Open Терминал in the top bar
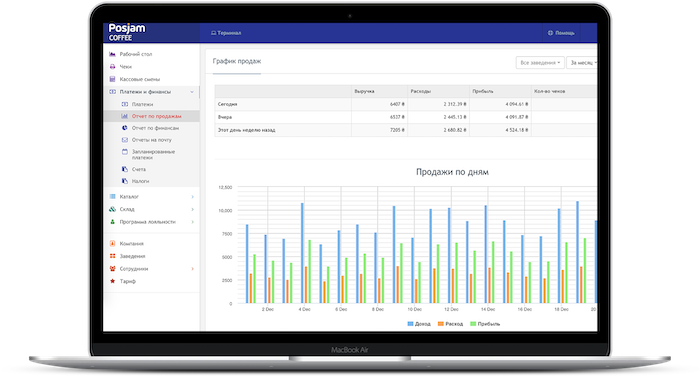 [226, 33]
